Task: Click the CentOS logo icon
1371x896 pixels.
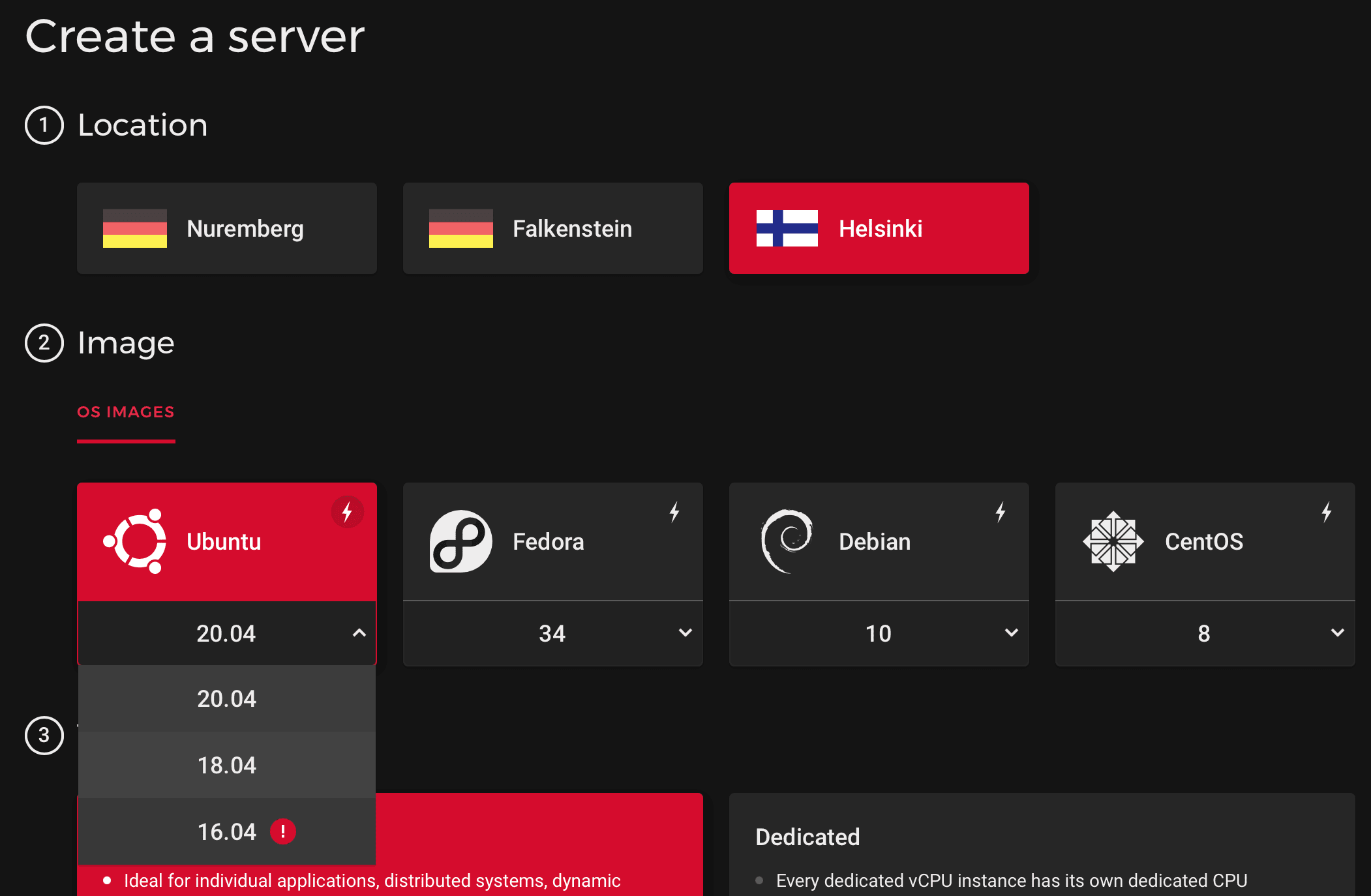Action: pyautogui.click(x=1113, y=541)
